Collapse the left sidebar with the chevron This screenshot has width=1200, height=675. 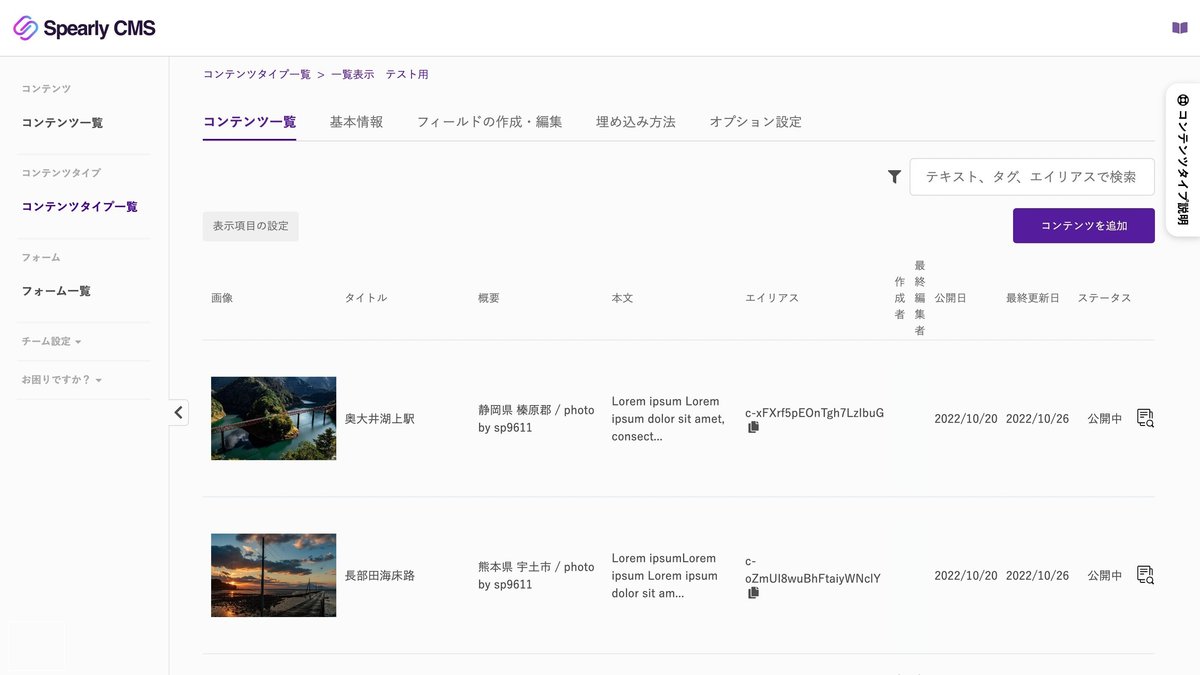coord(178,411)
